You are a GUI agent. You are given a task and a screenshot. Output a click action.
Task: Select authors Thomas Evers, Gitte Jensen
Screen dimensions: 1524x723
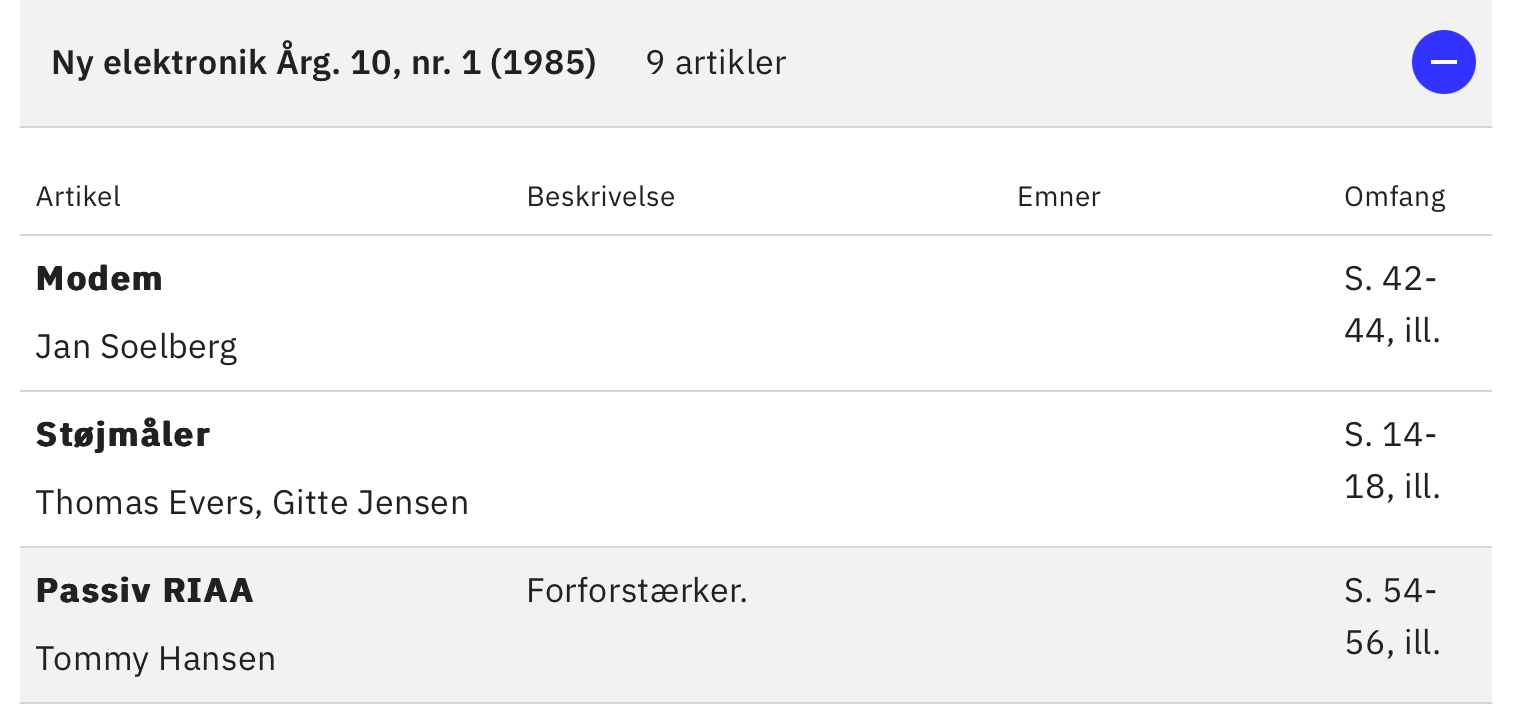[252, 502]
